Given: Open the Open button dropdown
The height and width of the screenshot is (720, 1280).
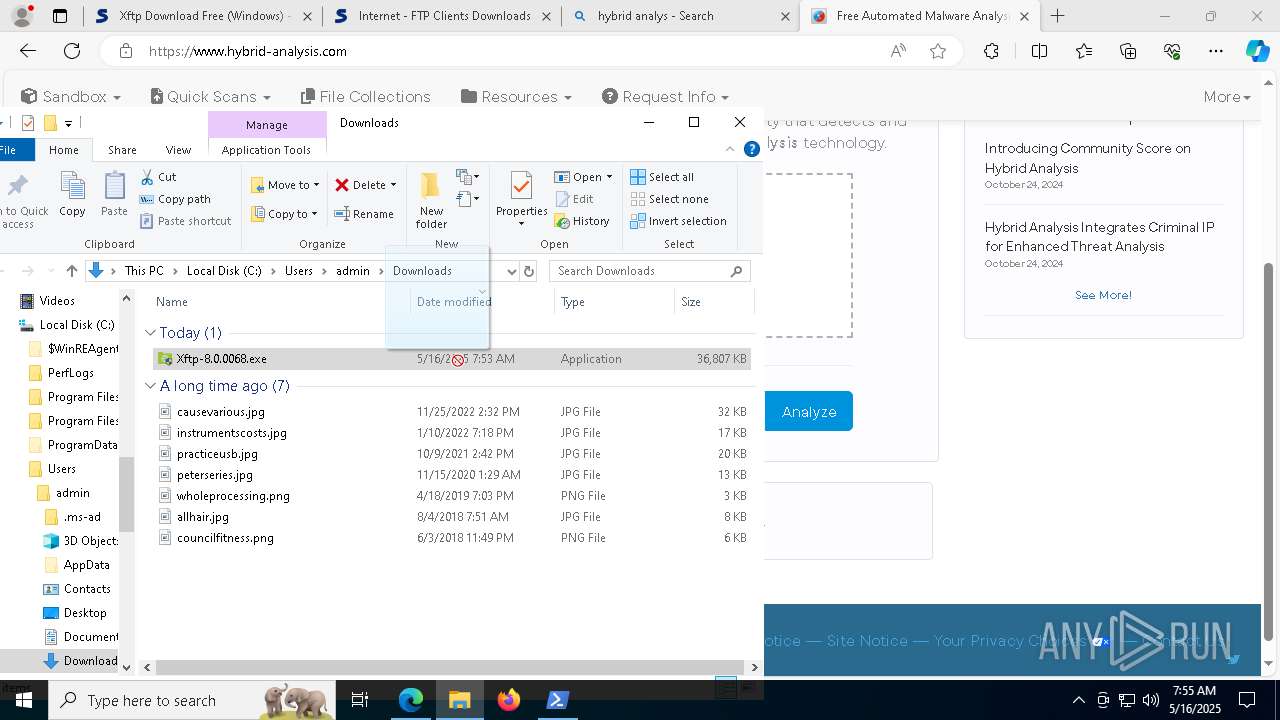Looking at the screenshot, I should click(x=609, y=177).
